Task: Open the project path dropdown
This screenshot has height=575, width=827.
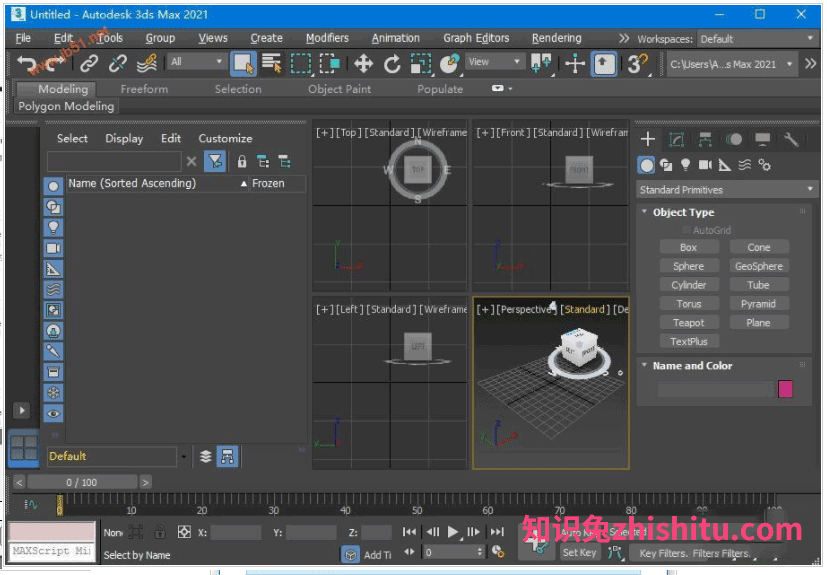Action: pyautogui.click(x=731, y=64)
